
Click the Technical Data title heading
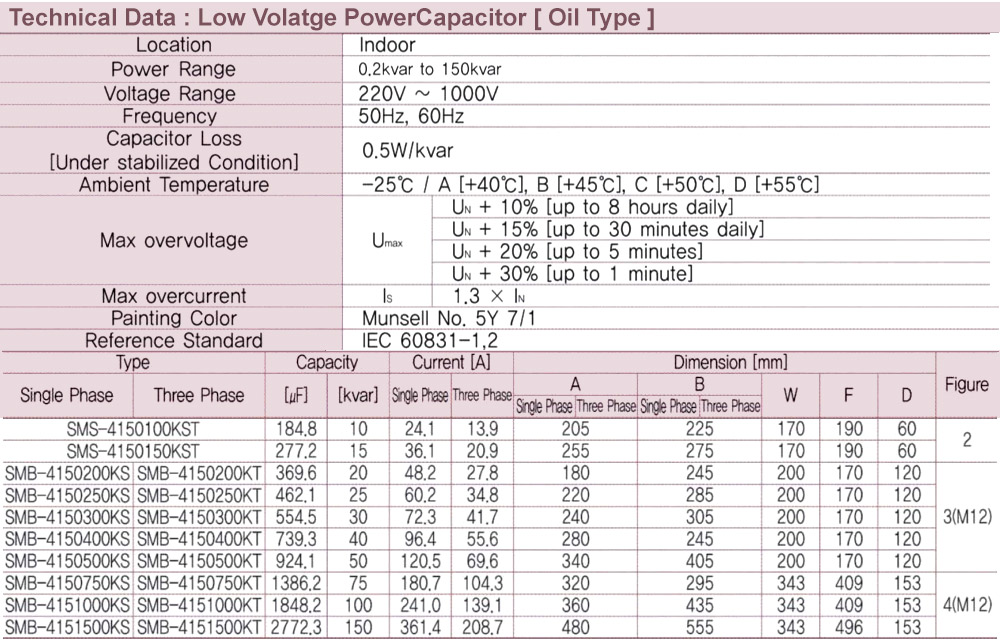332,17
